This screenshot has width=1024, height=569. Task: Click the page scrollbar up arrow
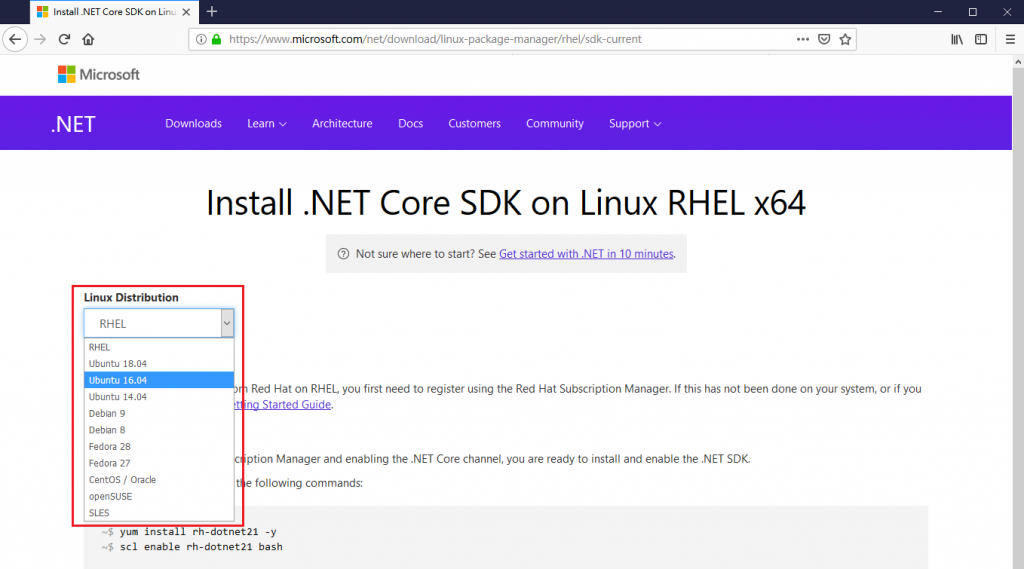click(x=1018, y=62)
